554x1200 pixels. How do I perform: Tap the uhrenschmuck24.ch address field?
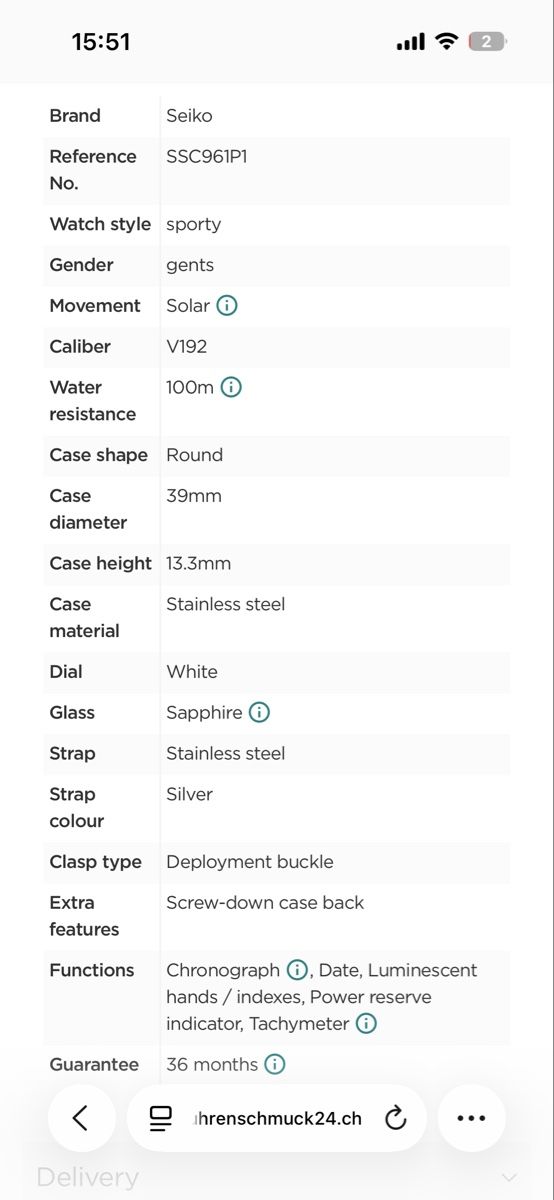277,1118
